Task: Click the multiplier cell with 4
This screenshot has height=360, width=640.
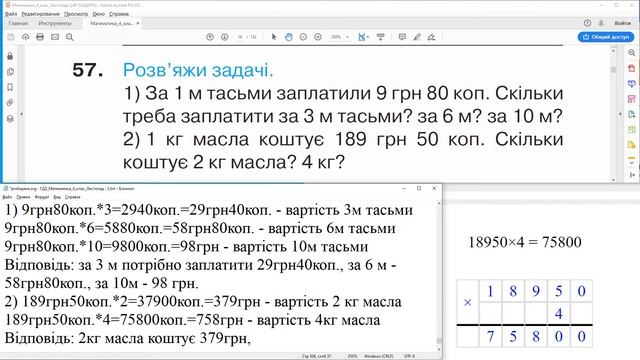Action: pyautogui.click(x=559, y=313)
